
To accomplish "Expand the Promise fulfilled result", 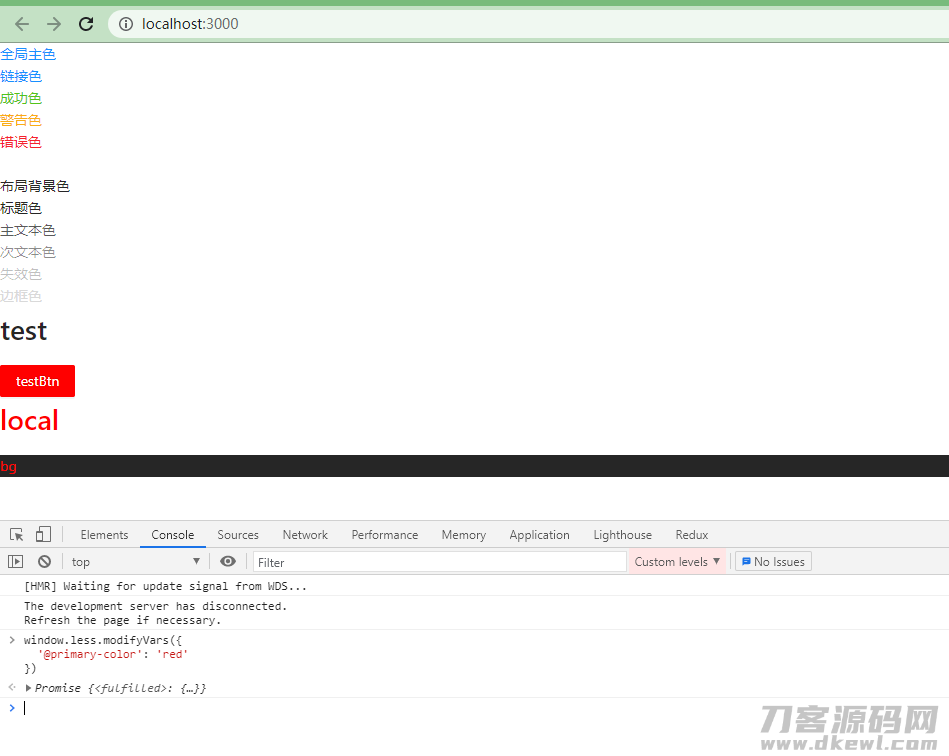I will click(x=28, y=688).
